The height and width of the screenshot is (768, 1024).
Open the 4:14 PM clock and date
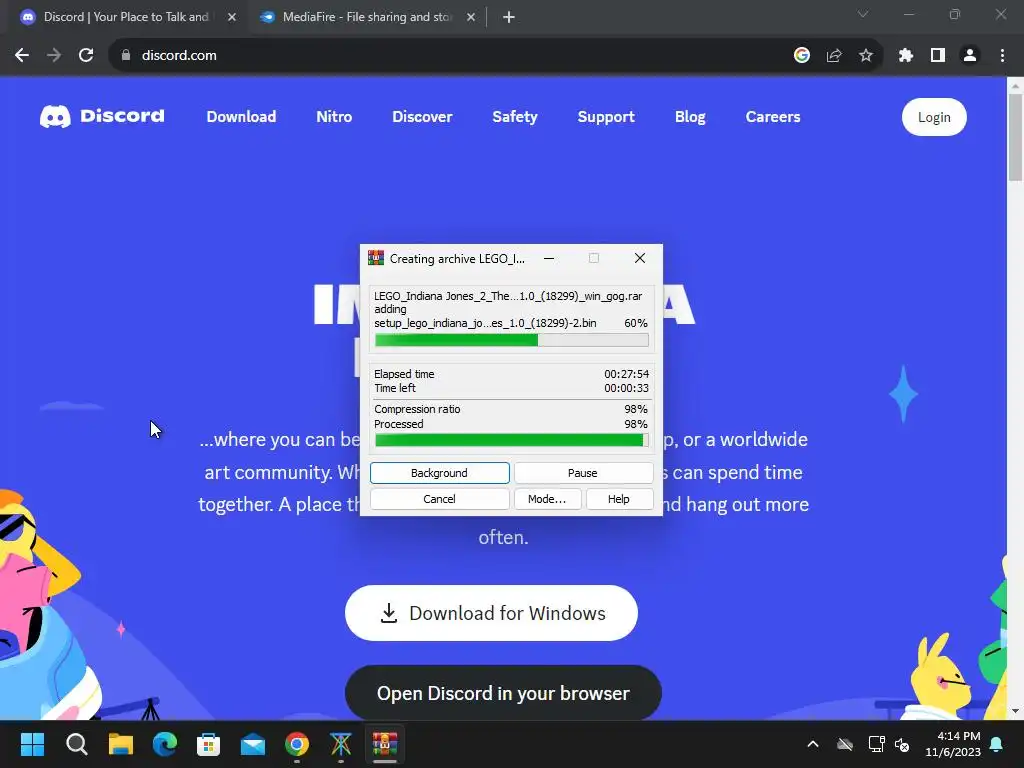point(953,744)
